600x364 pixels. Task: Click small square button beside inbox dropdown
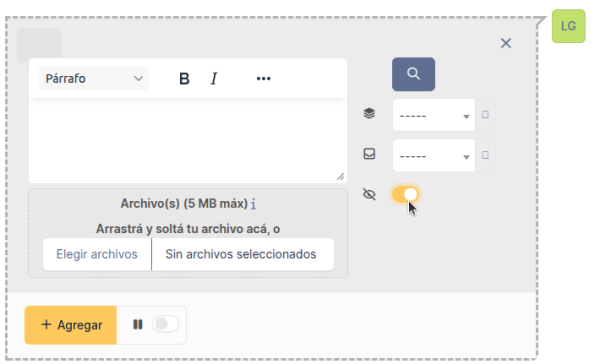click(x=485, y=155)
